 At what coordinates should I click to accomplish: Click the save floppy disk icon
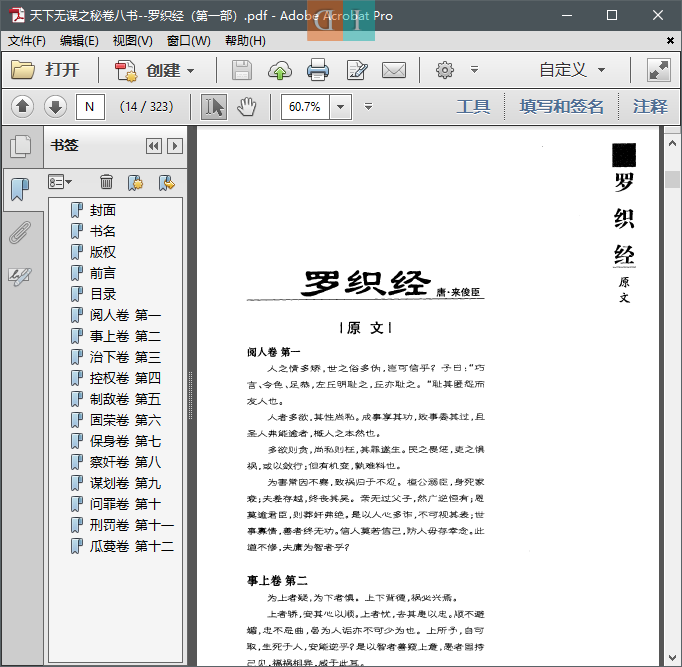(241, 70)
